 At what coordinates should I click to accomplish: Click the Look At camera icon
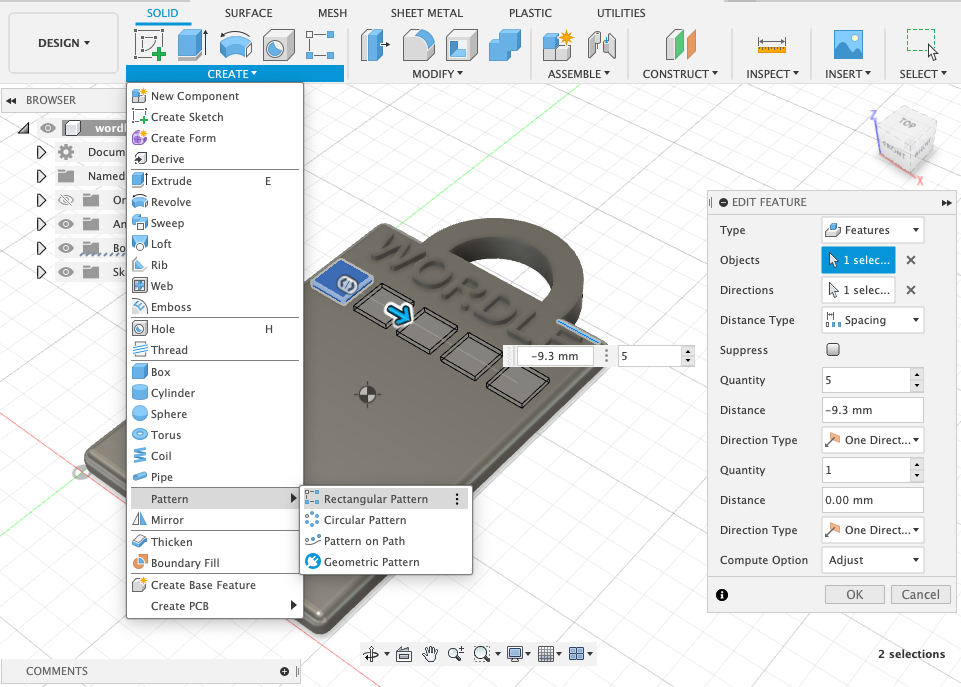point(404,655)
